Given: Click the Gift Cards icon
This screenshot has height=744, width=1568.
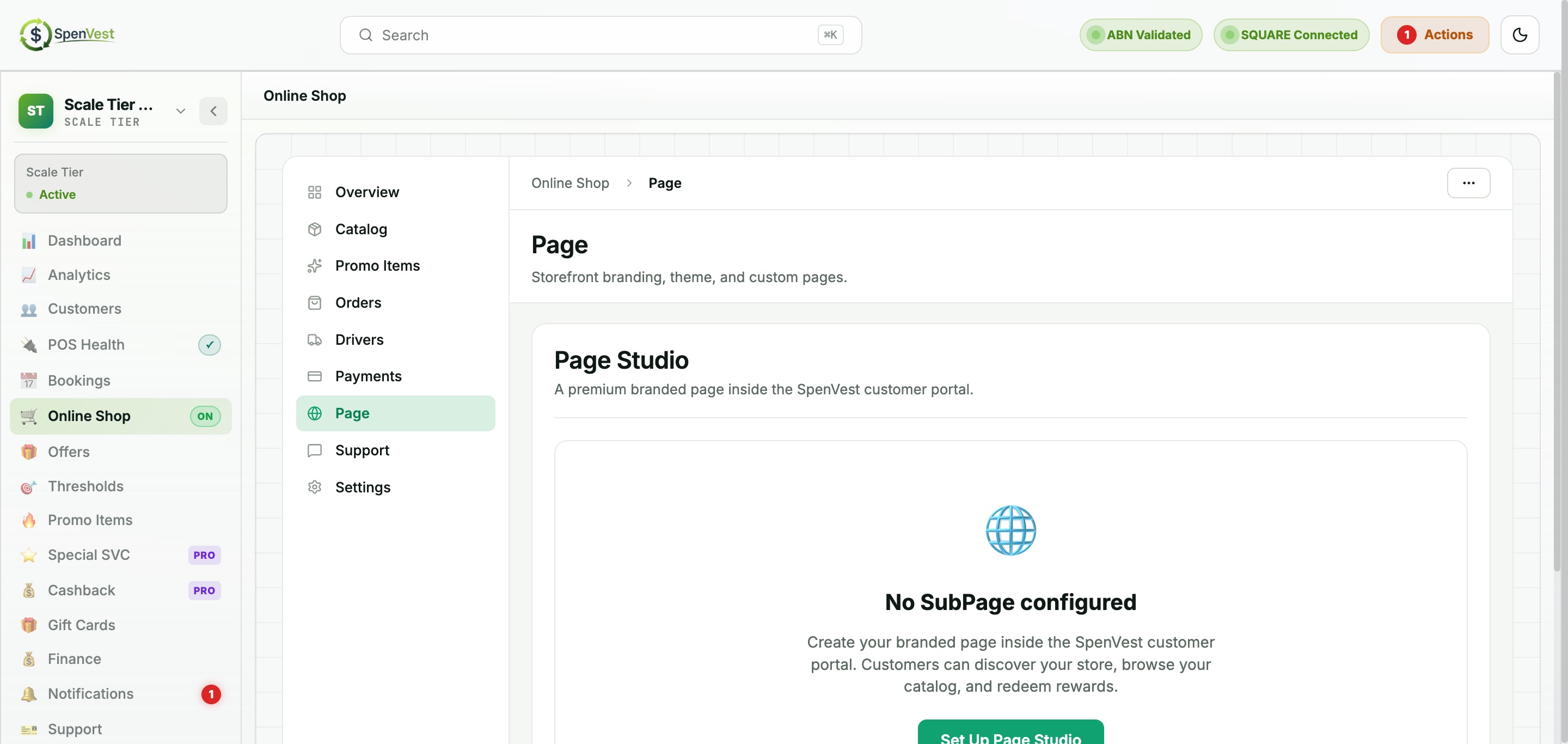Looking at the screenshot, I should coord(29,625).
